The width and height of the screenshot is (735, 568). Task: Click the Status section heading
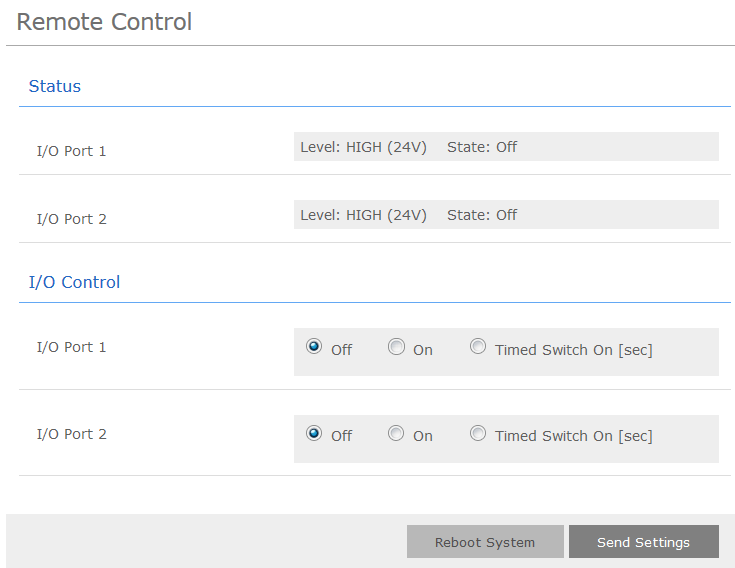point(55,86)
